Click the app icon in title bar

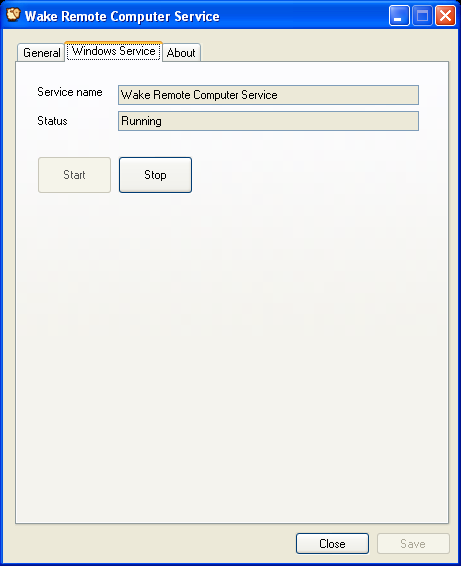pyautogui.click(x=13, y=15)
